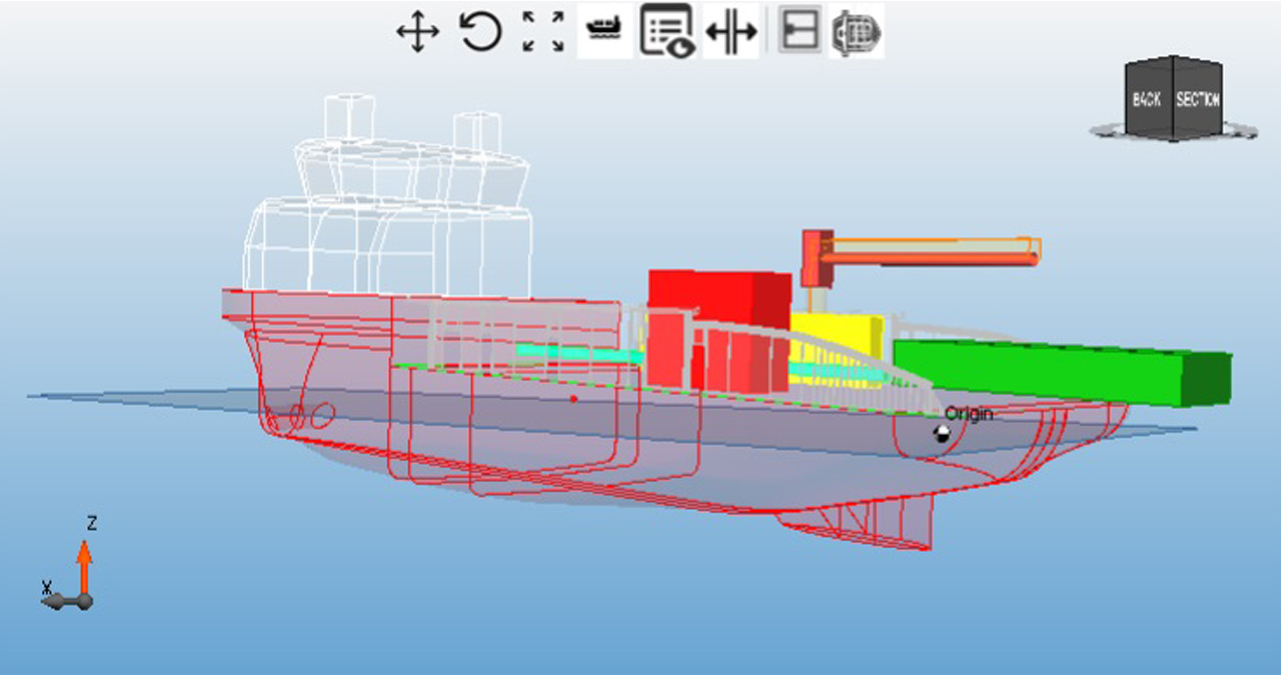This screenshot has height=675, width=1281.
Task: Click the view cube compass ring
Action: click(x=1175, y=130)
